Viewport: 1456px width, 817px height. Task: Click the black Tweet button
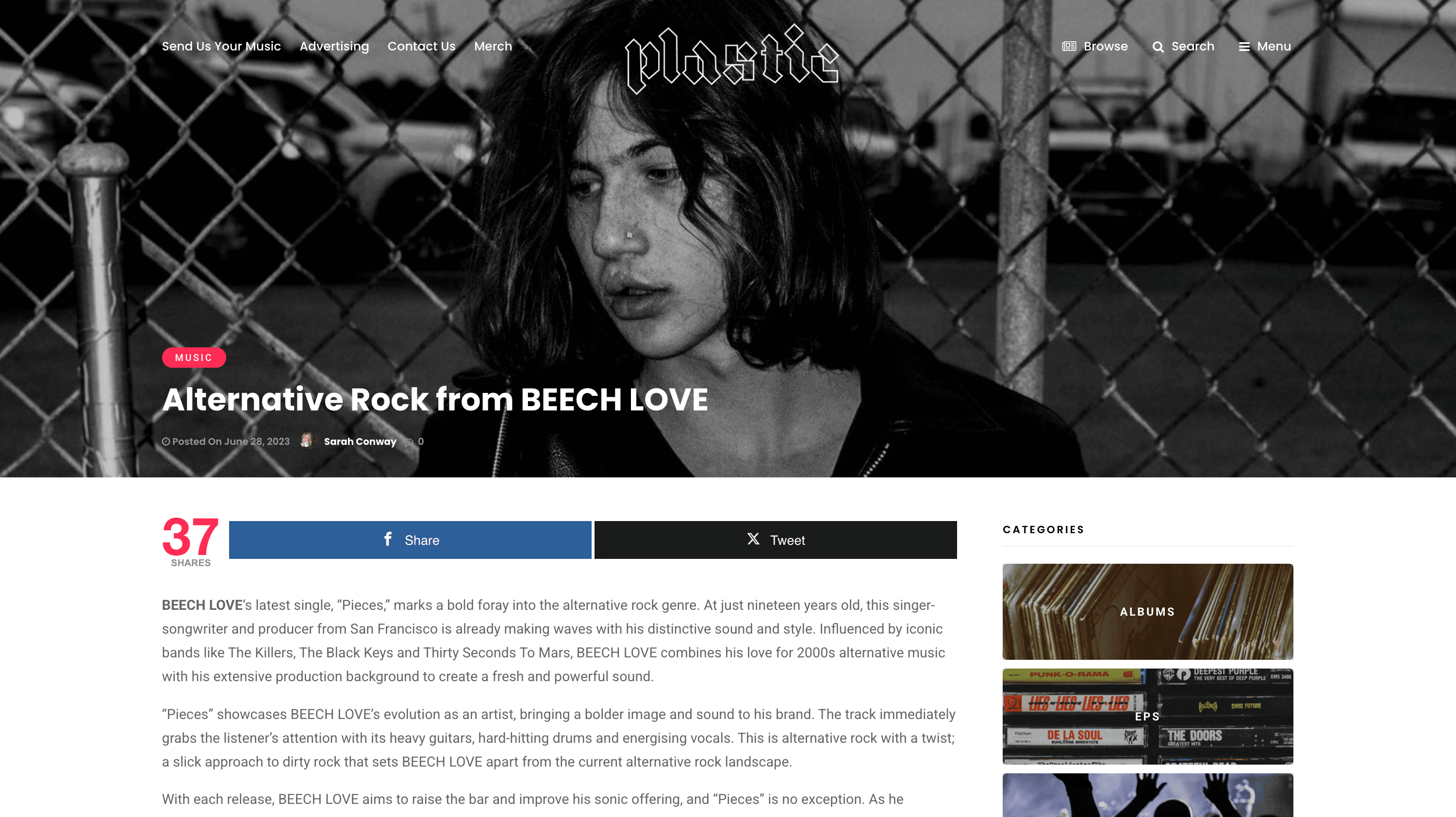[776, 540]
